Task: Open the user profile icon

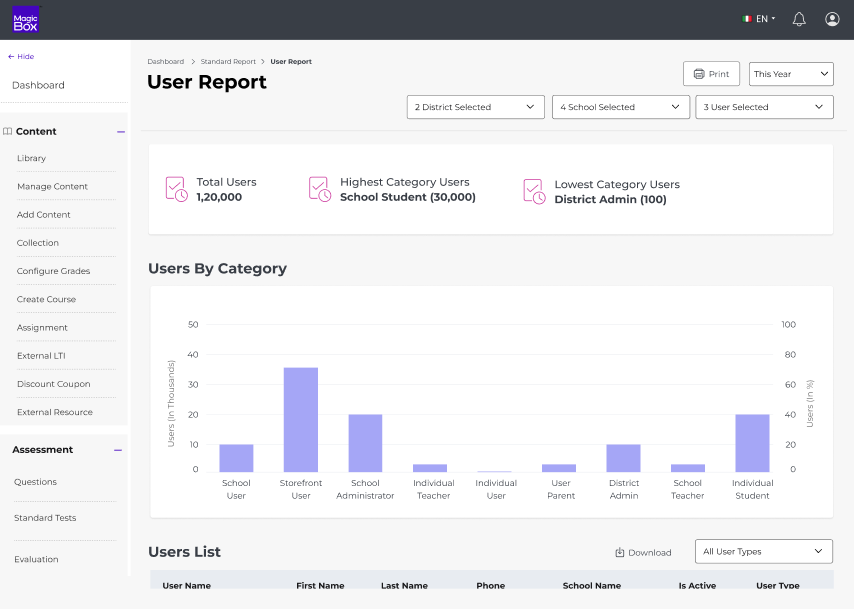Action: pyautogui.click(x=832, y=19)
